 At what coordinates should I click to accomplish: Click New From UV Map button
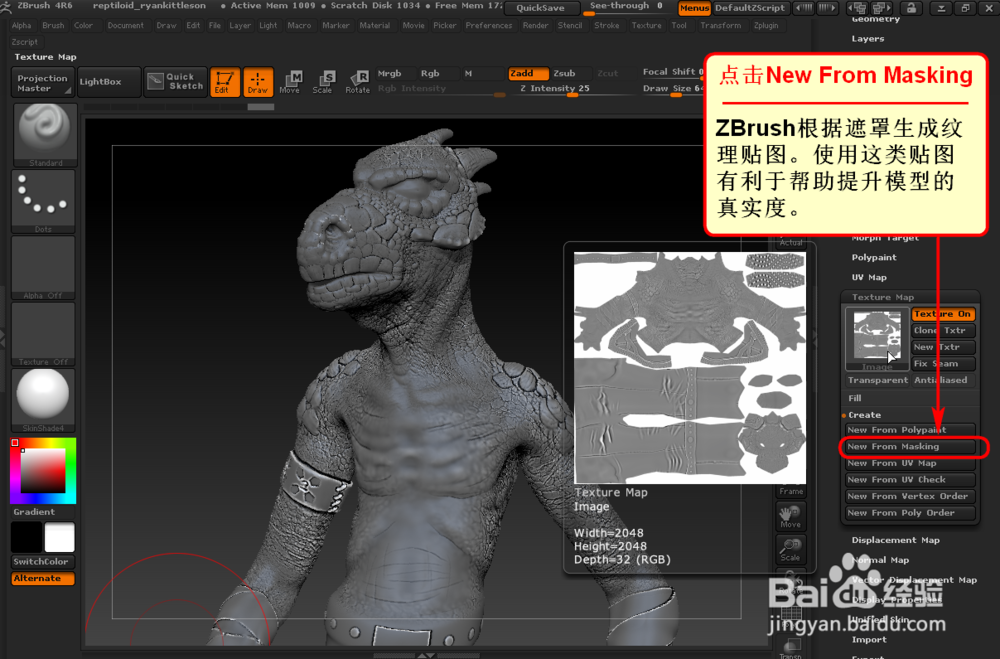(x=911, y=463)
